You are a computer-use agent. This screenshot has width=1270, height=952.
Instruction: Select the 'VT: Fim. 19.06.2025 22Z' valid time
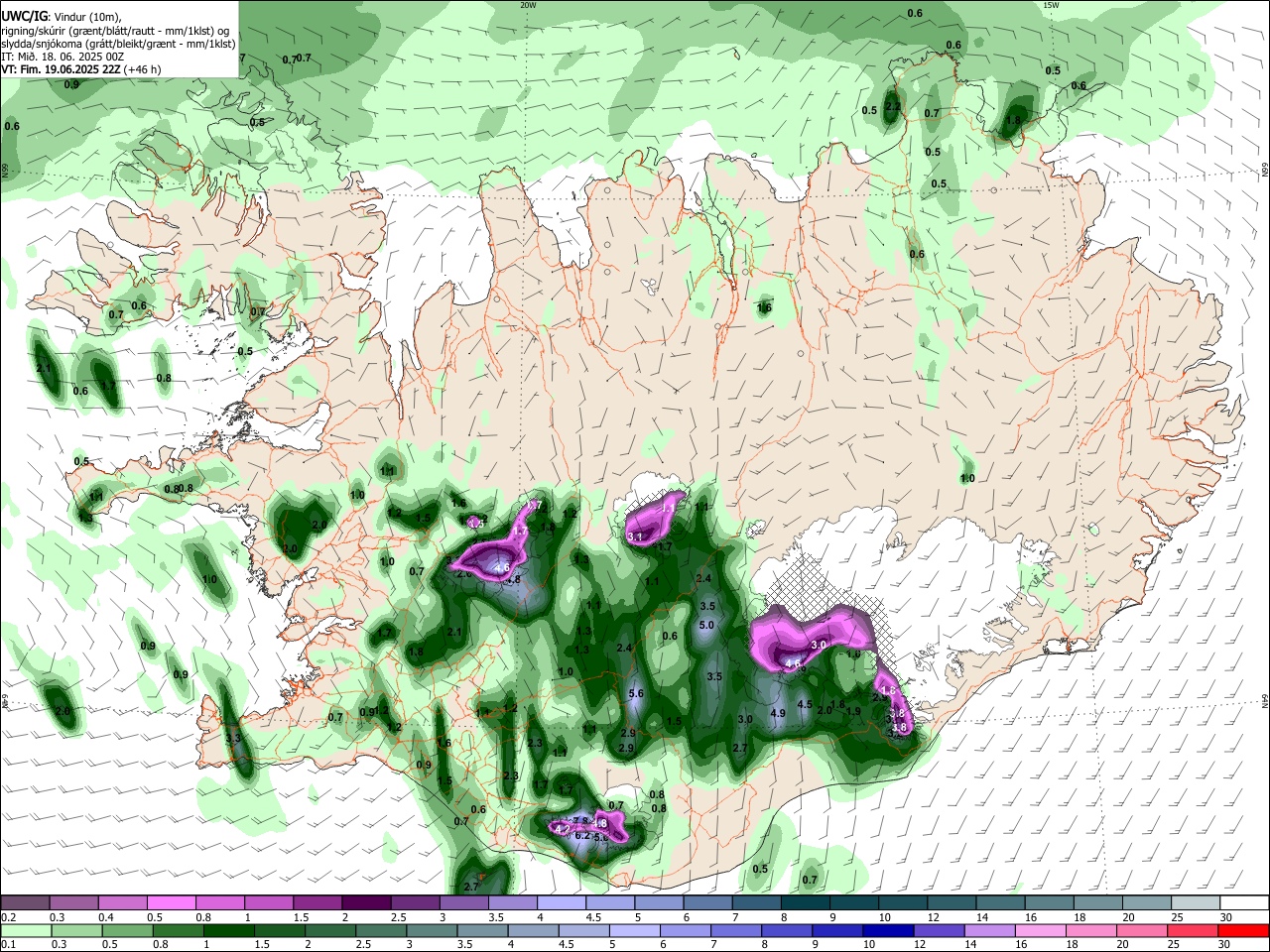pyautogui.click(x=62, y=69)
